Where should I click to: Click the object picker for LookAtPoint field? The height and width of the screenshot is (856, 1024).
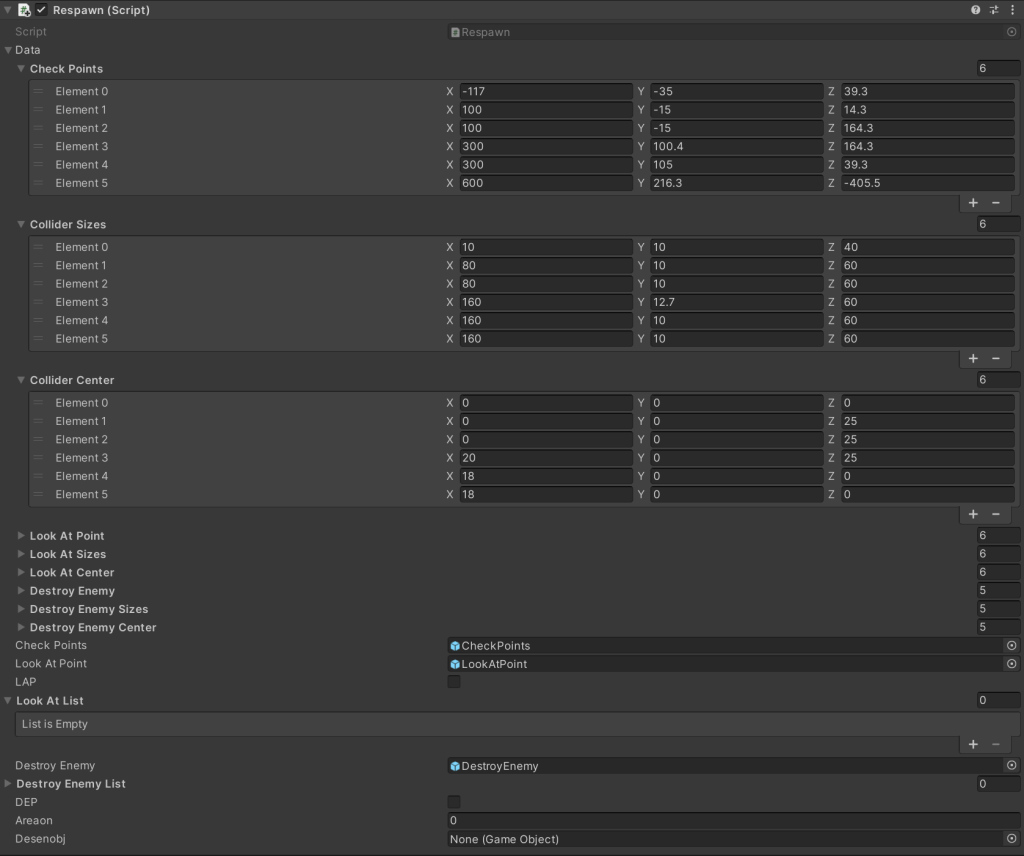click(x=1011, y=664)
